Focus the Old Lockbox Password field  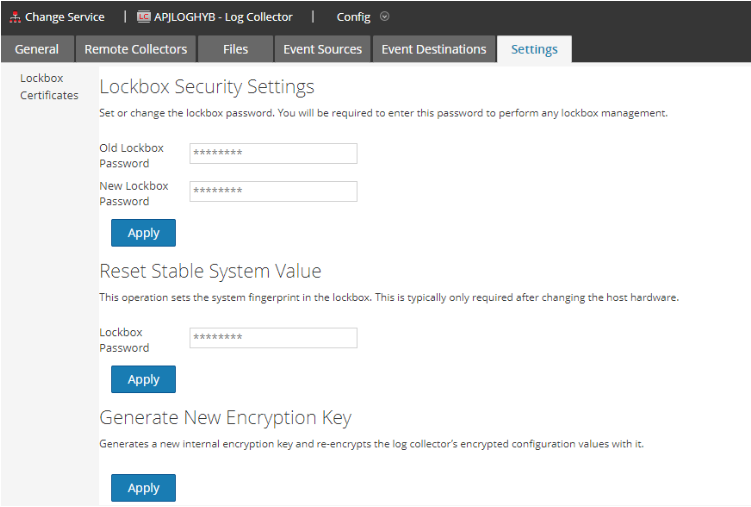273,154
